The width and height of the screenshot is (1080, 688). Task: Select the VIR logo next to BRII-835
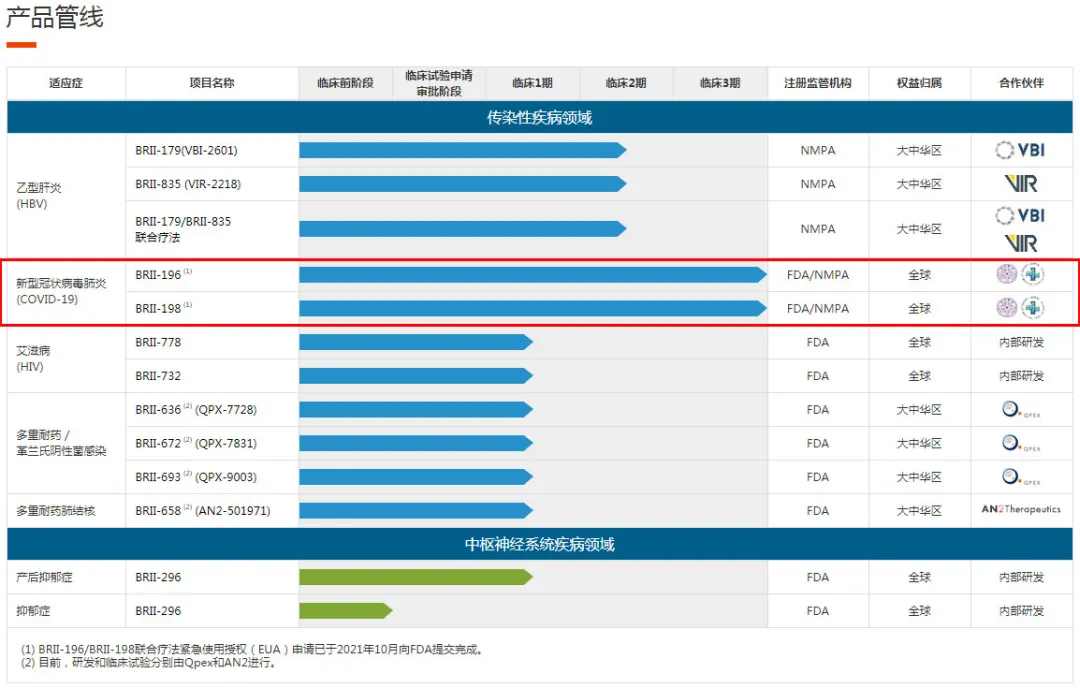[1021, 183]
